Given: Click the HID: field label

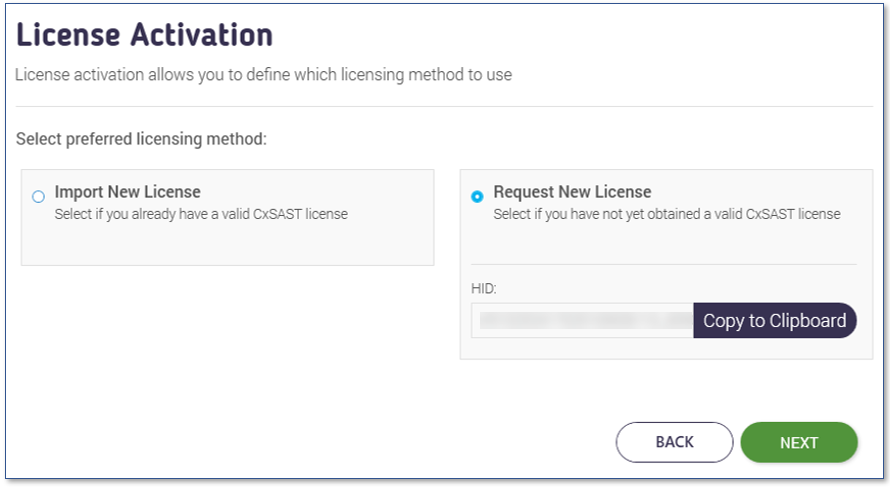Looking at the screenshot, I should coord(484,288).
